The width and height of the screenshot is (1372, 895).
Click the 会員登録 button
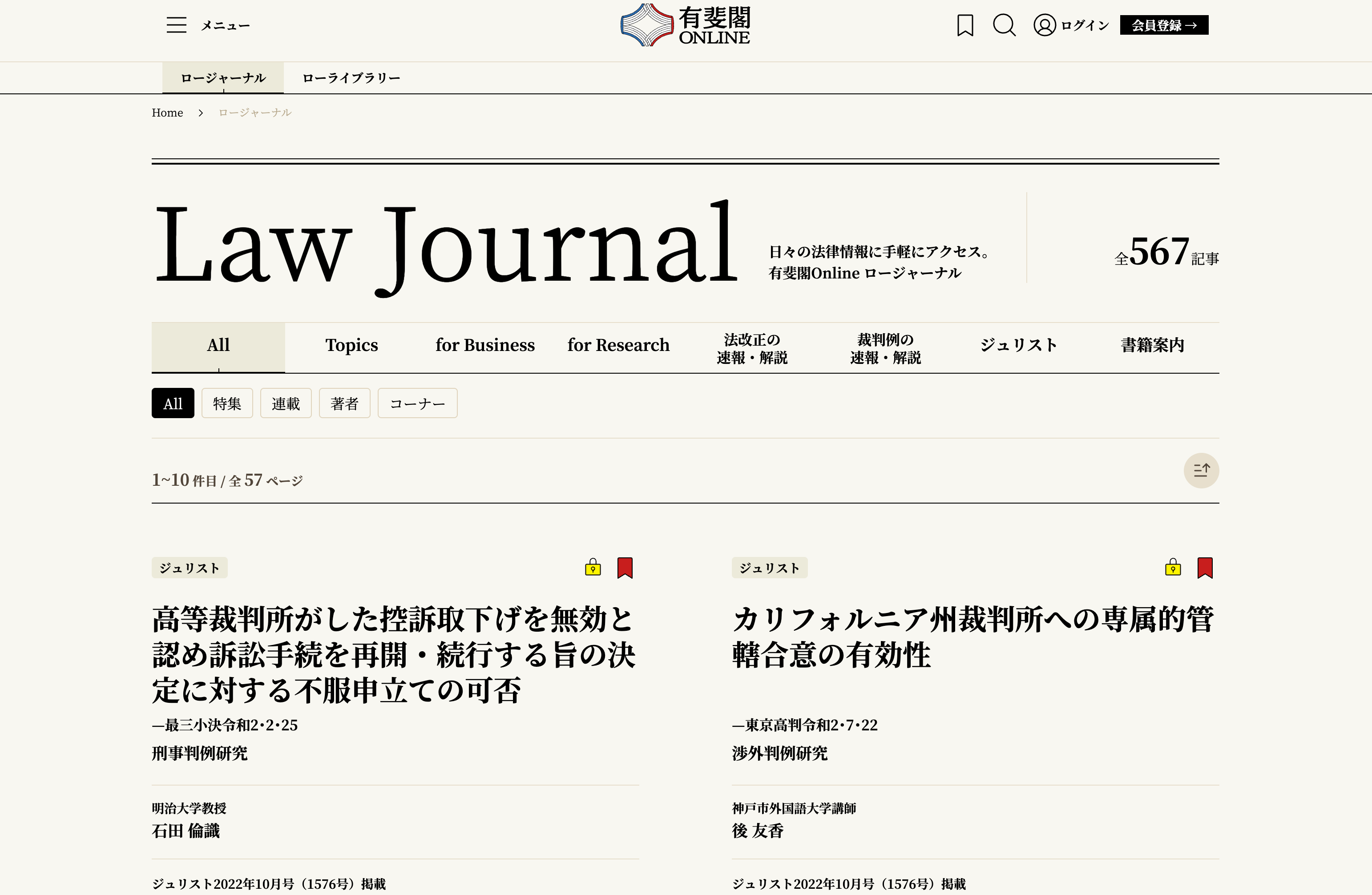[1164, 25]
